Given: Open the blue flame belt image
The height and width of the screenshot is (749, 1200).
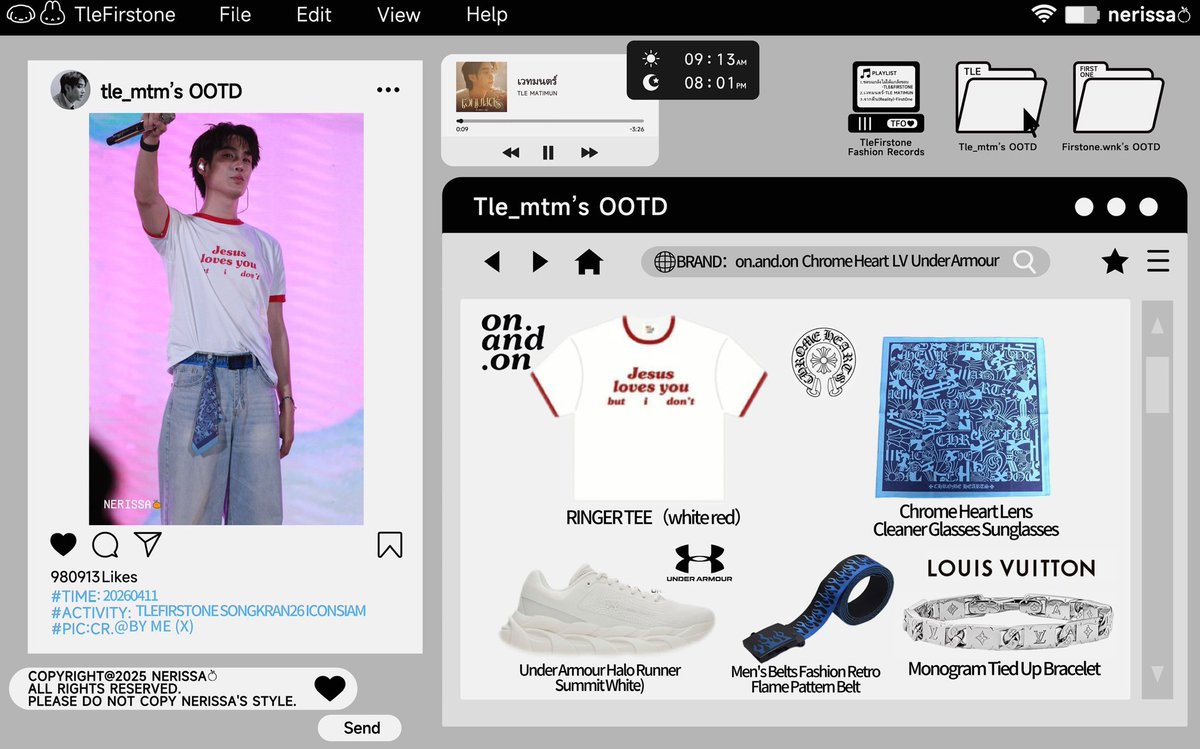Looking at the screenshot, I should pyautogui.click(x=818, y=607).
